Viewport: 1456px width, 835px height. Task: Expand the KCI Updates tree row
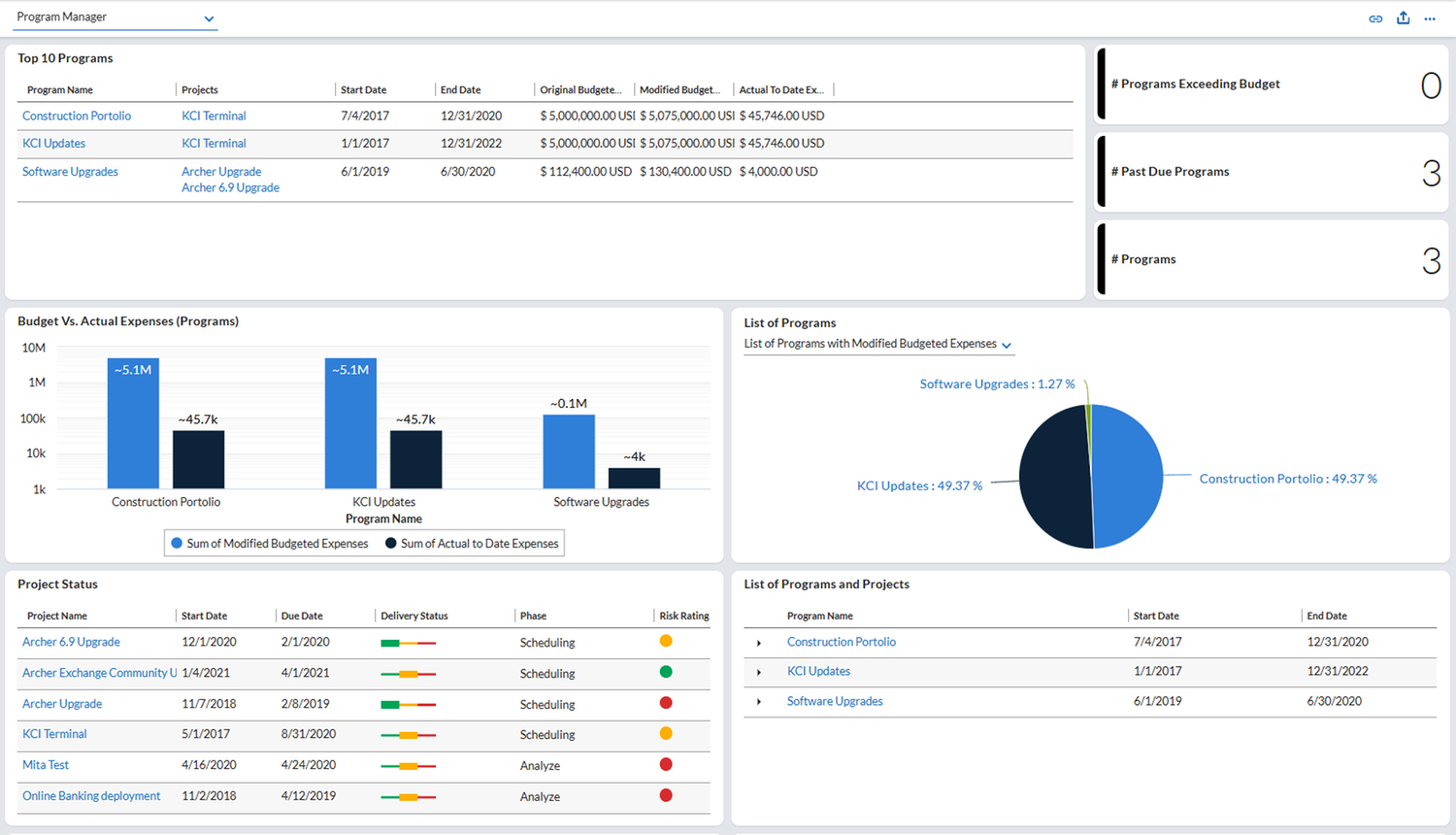click(x=759, y=672)
